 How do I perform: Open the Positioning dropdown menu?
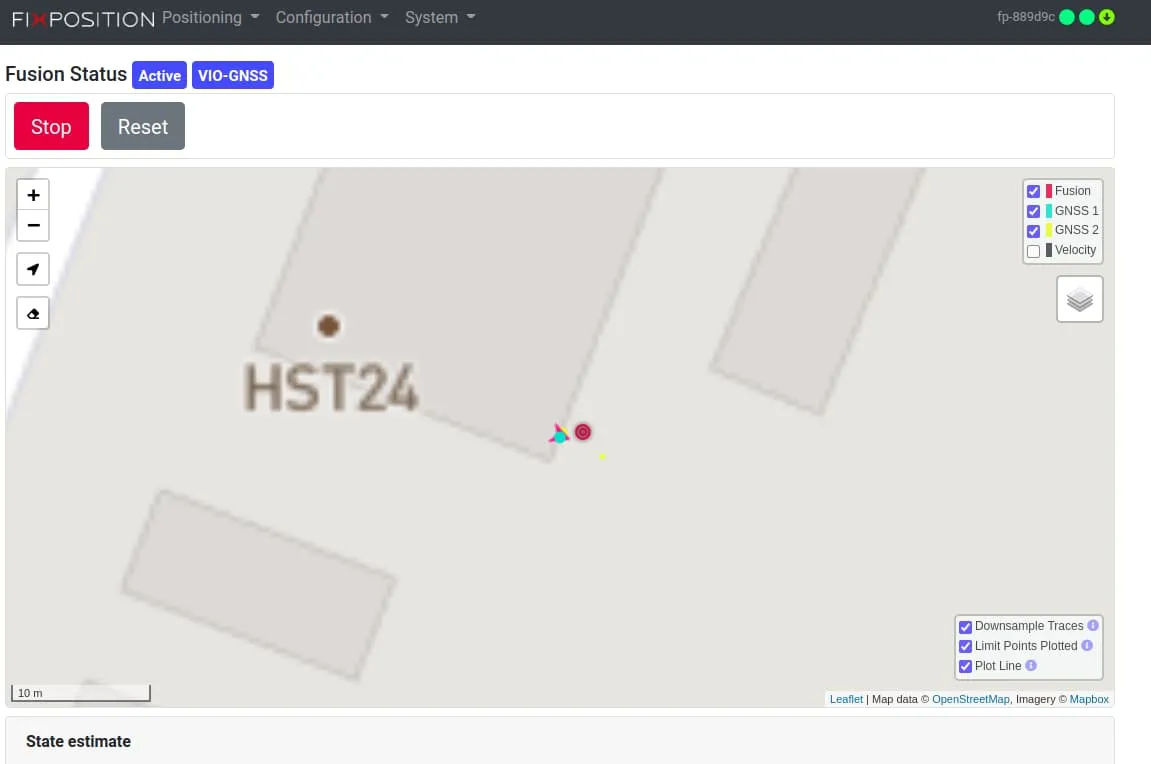pos(210,17)
